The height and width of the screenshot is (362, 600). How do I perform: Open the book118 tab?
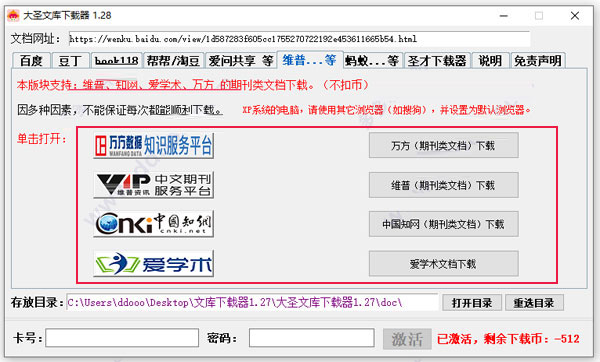click(x=116, y=61)
